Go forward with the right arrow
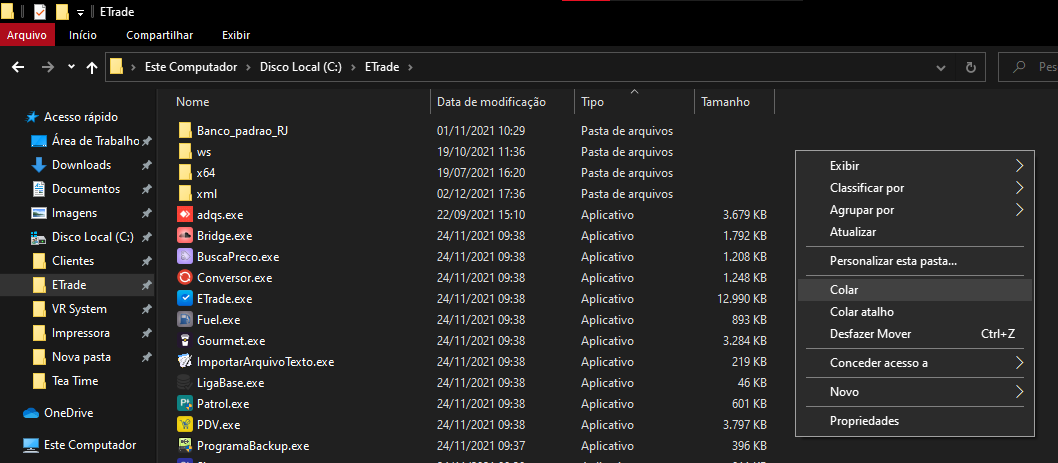 [x=47, y=67]
